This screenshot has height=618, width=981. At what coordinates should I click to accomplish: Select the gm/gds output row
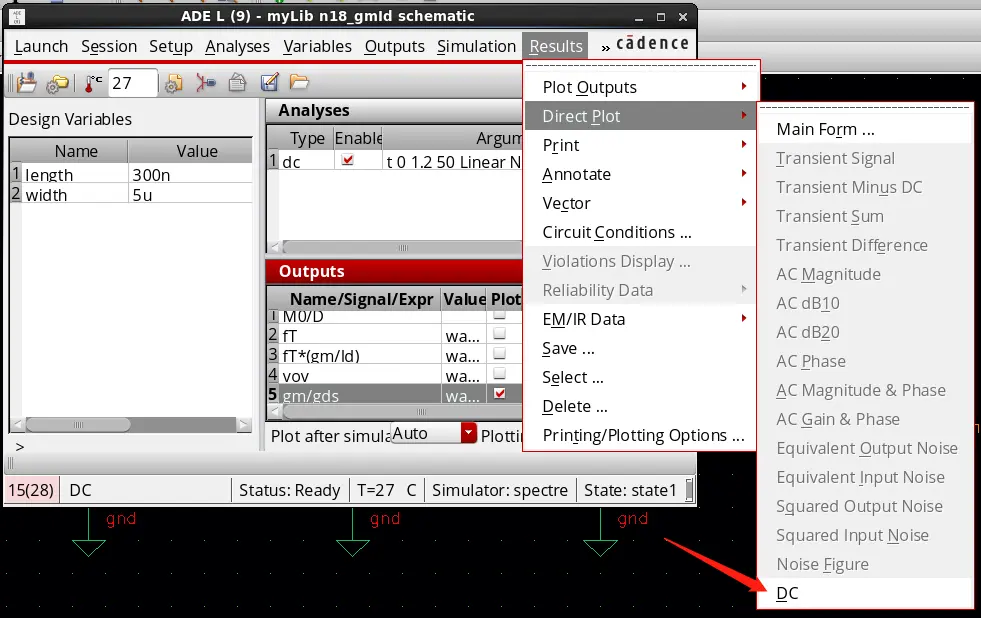coord(395,395)
